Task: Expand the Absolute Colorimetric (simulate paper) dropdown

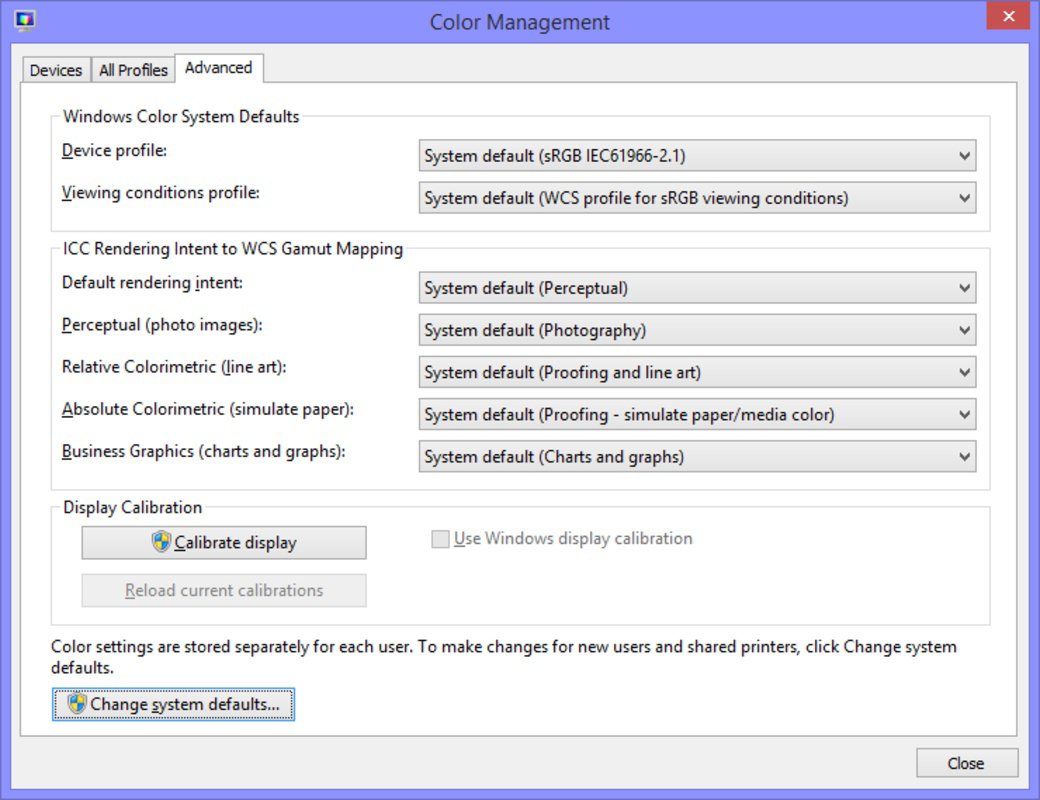Action: [695, 413]
